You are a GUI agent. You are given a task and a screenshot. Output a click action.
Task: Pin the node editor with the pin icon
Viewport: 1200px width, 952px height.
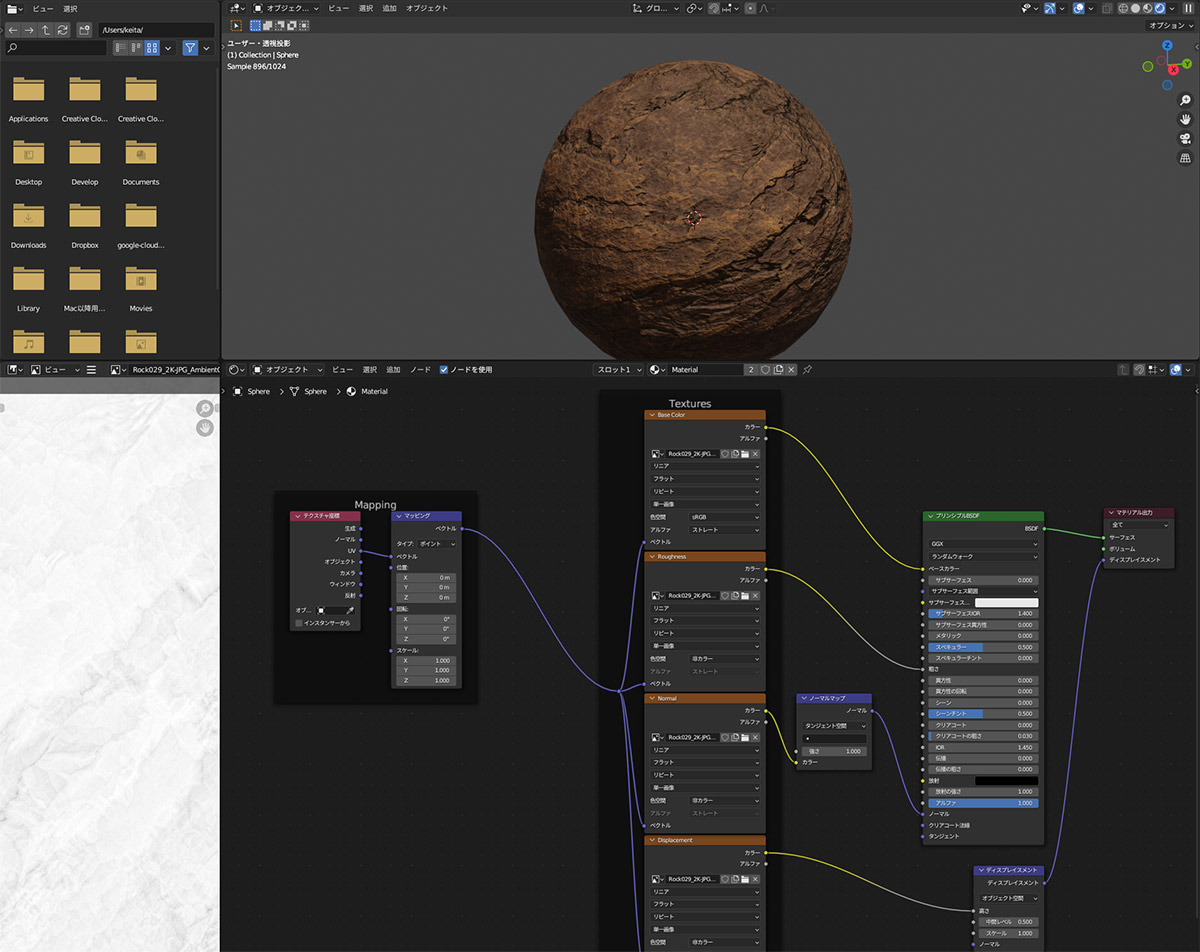(807, 369)
